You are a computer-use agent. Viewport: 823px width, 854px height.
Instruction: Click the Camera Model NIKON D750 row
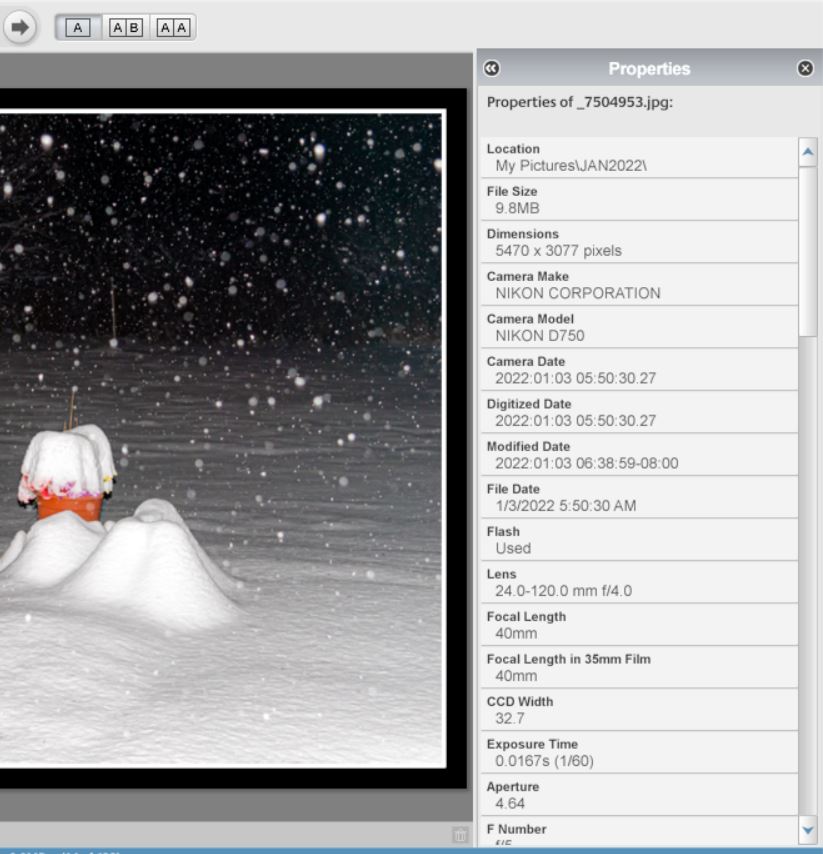[638, 327]
